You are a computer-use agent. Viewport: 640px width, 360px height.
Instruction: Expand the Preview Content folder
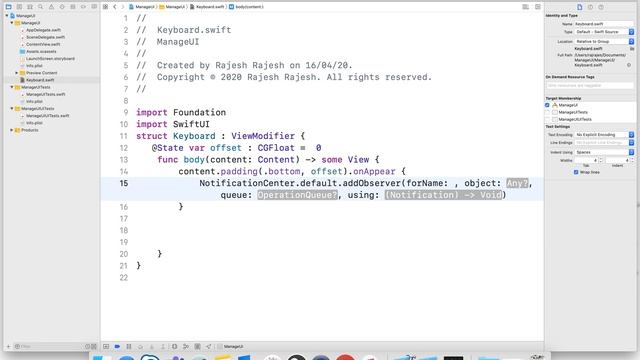[17, 73]
